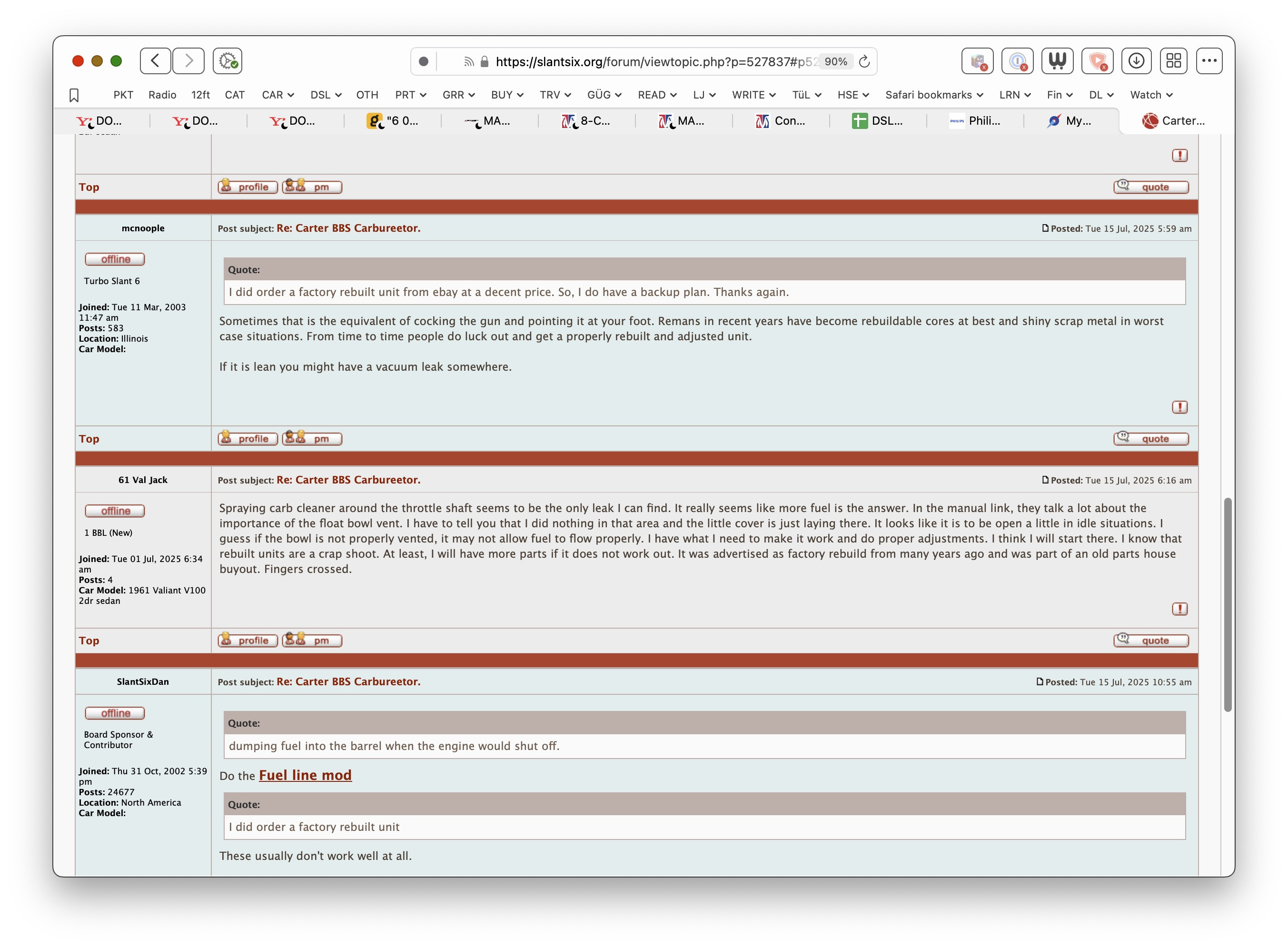This screenshot has width=1288, height=947.
Task: Navigate back with the back arrow
Action: click(x=154, y=61)
